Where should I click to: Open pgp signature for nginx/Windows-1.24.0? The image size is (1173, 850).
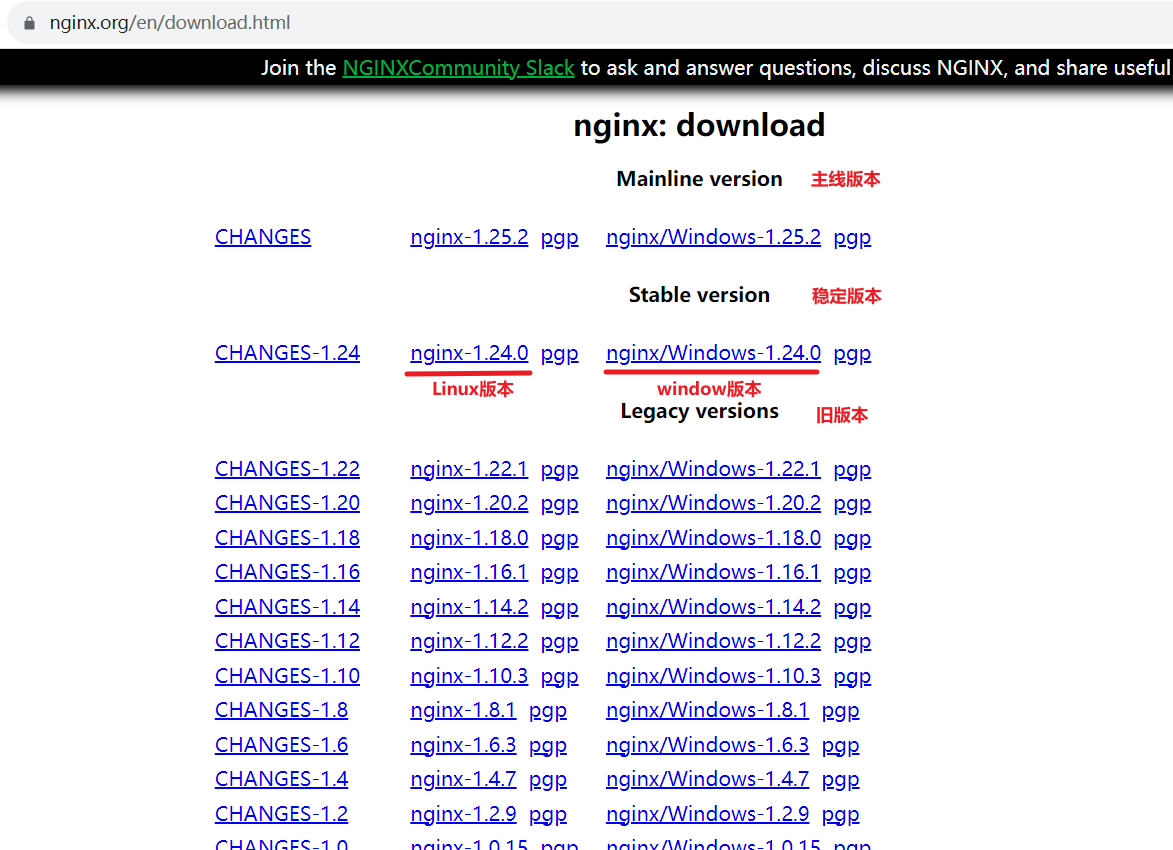852,353
